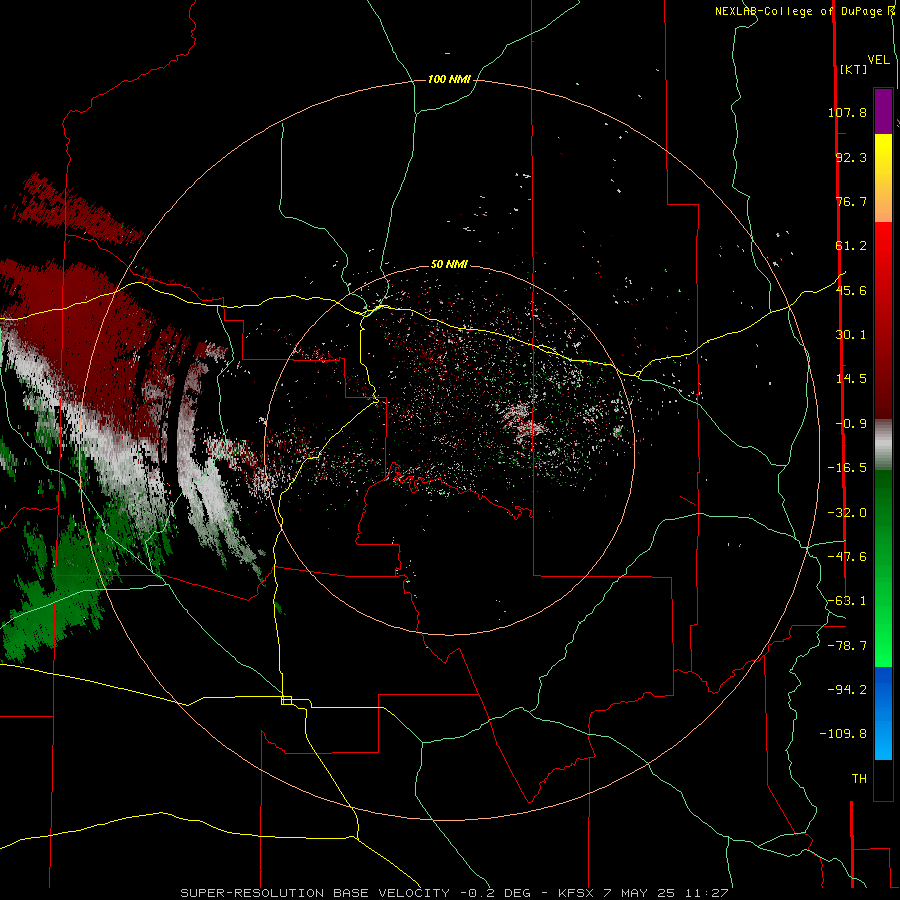Click the small yellow square city marker
Viewport: 900px width, 900px height.
(x=286, y=700)
